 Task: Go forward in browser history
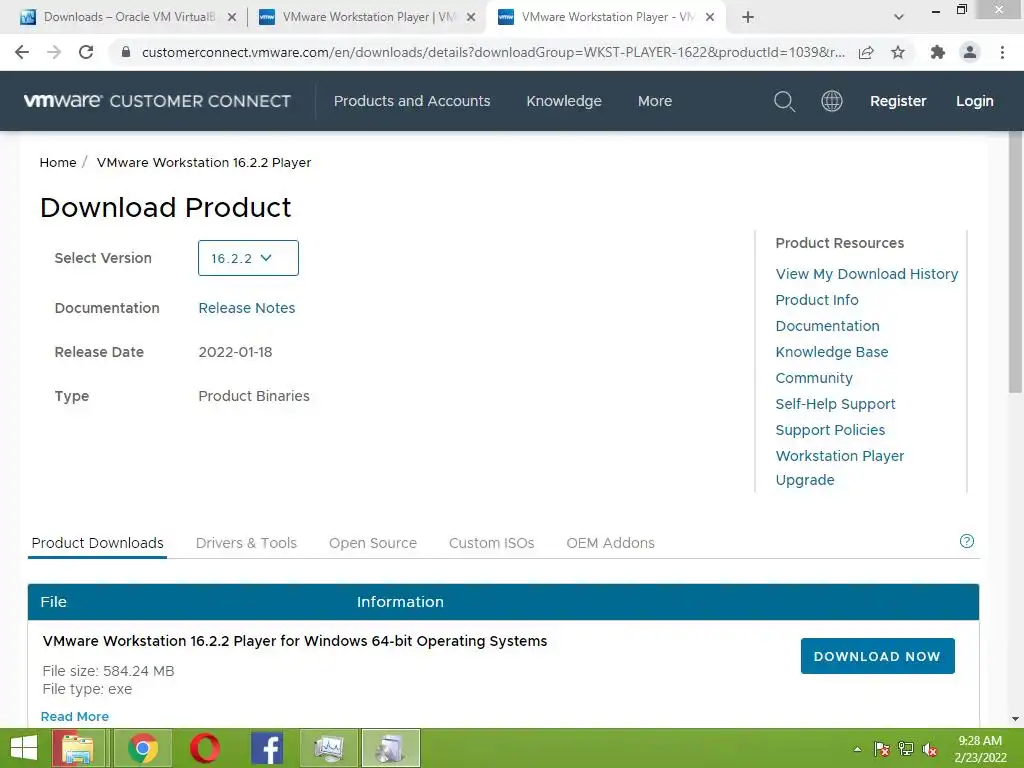point(54,52)
